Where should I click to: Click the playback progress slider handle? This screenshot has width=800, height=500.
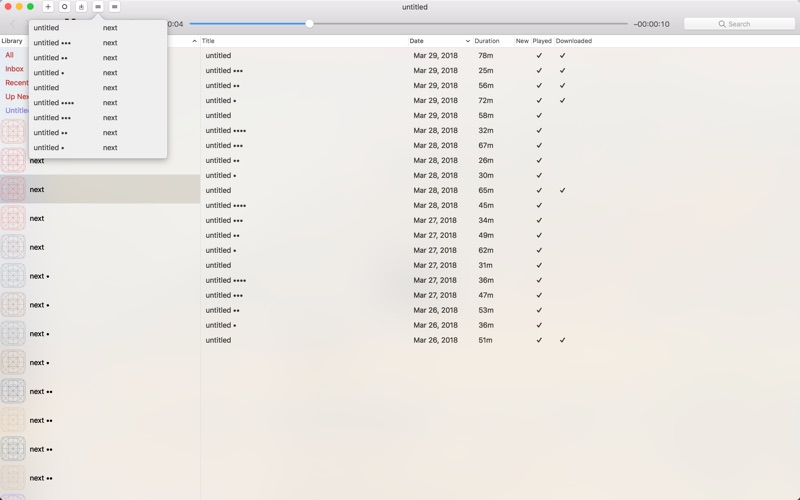309,23
